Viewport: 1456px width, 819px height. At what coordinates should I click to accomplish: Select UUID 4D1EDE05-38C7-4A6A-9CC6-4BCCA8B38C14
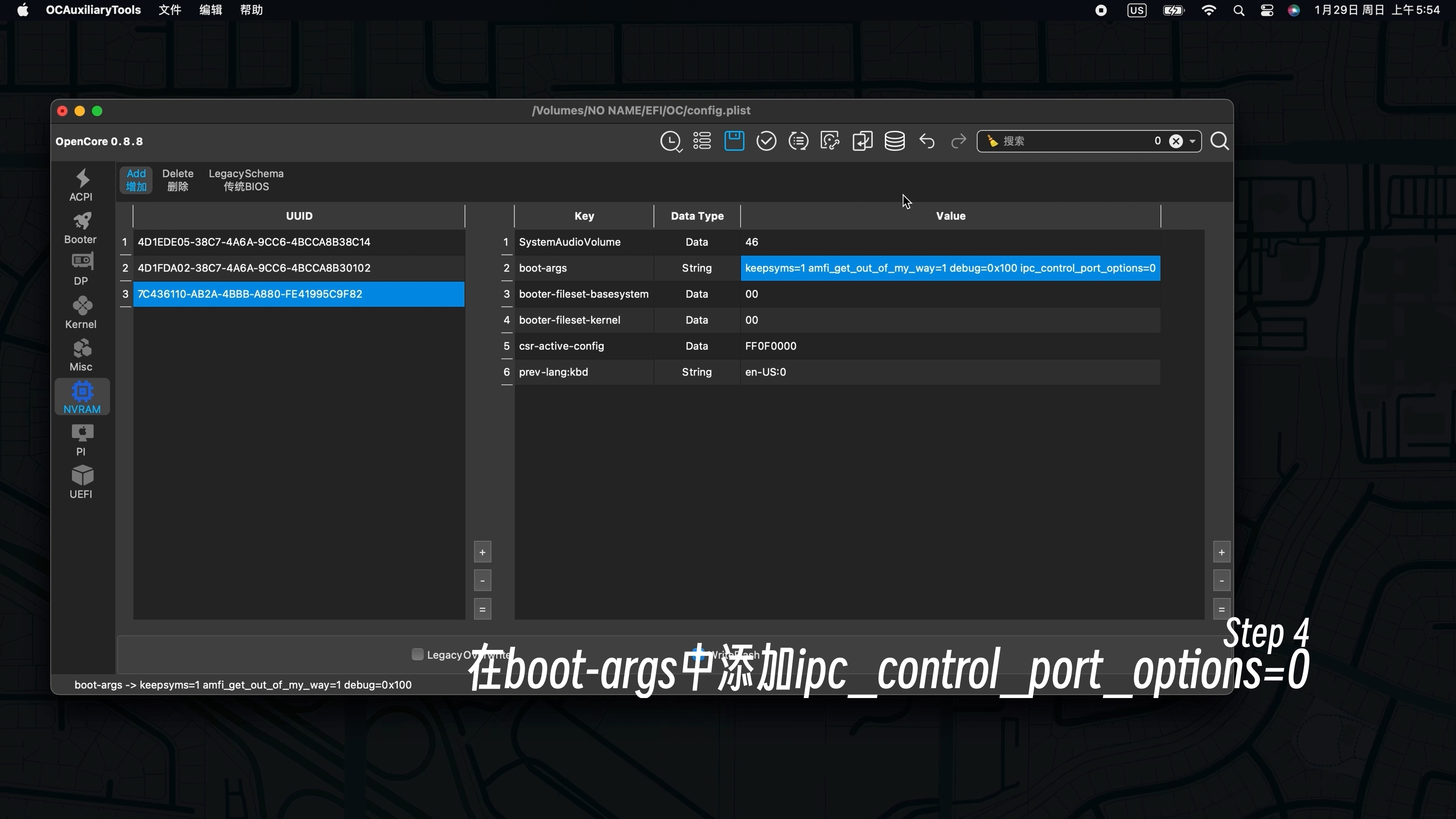298,242
